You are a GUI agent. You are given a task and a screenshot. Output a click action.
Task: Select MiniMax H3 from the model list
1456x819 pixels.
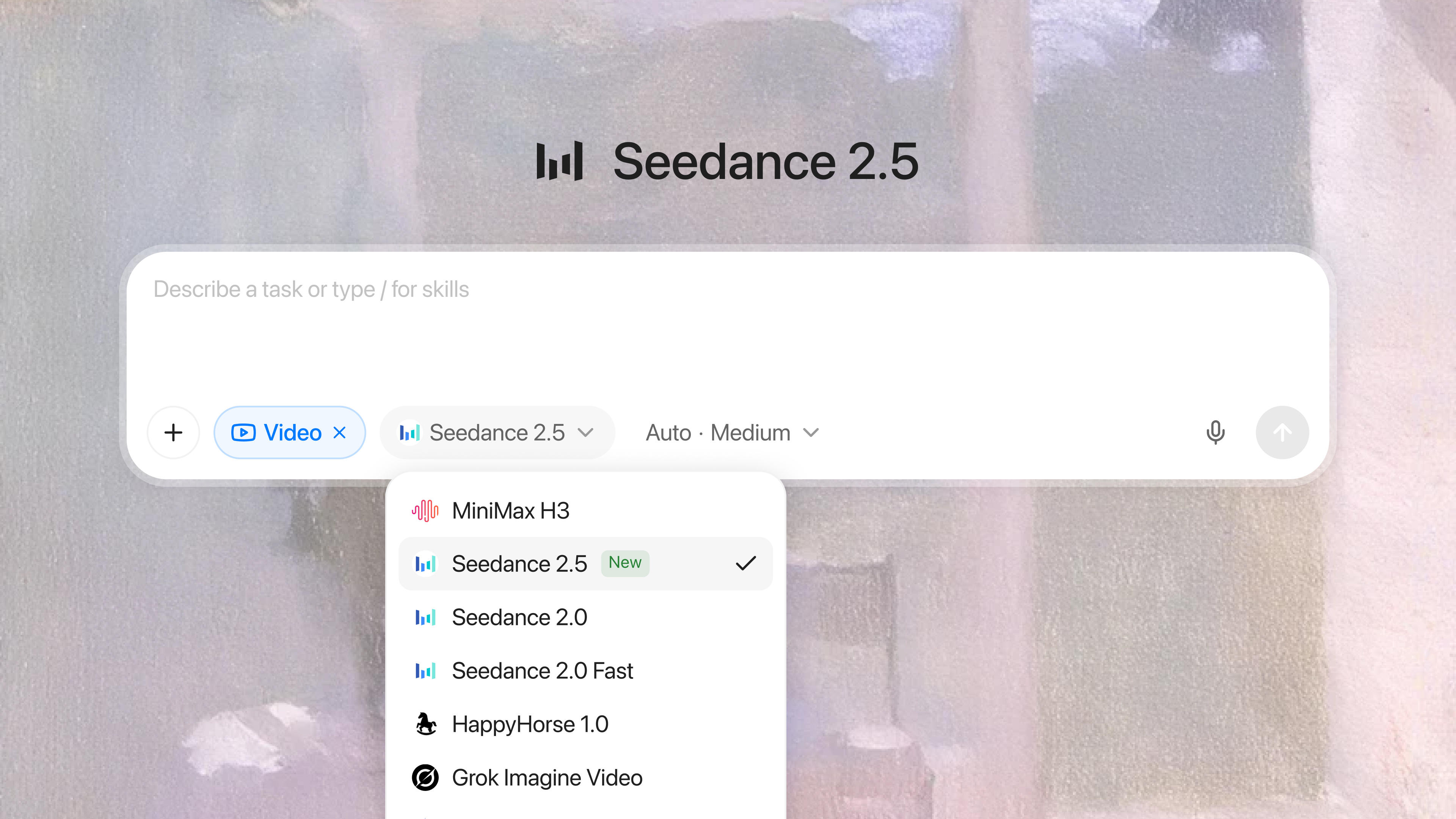coord(585,511)
